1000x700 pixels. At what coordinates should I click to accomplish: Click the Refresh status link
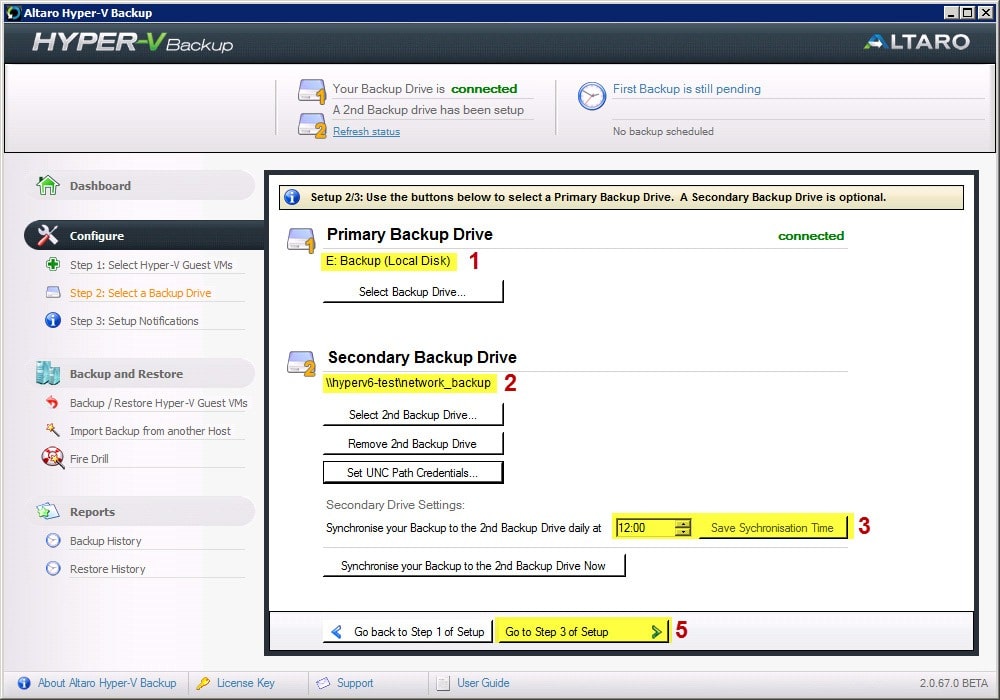(x=366, y=131)
